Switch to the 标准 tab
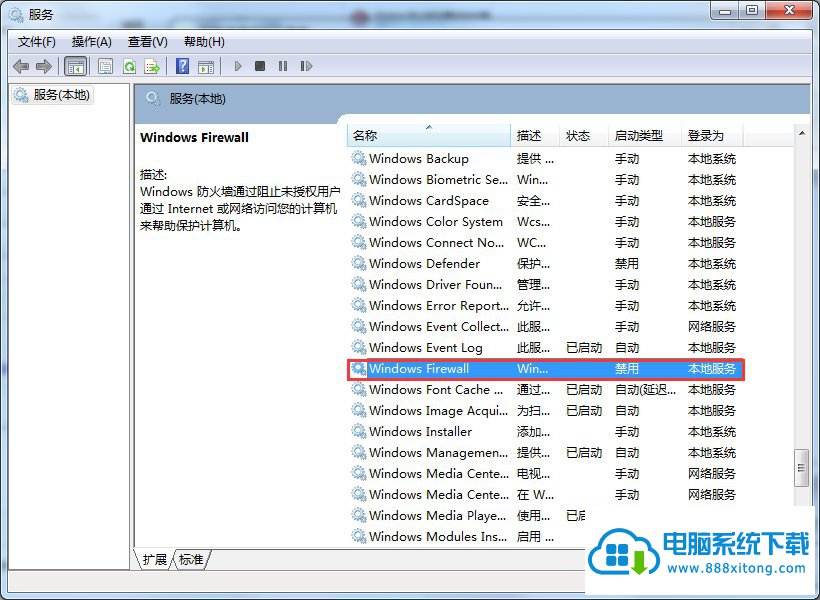Viewport: 820px width, 600px height. pos(191,559)
